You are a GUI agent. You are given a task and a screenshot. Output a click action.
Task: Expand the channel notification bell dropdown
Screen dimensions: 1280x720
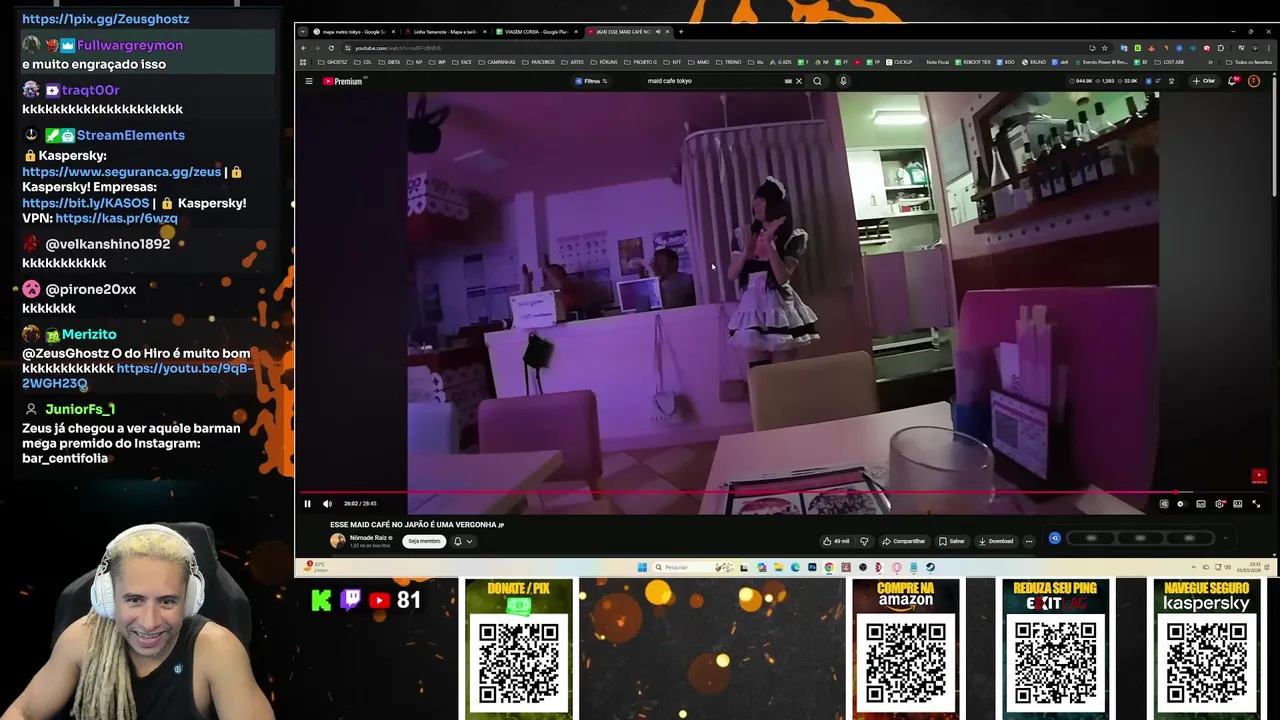click(462, 541)
